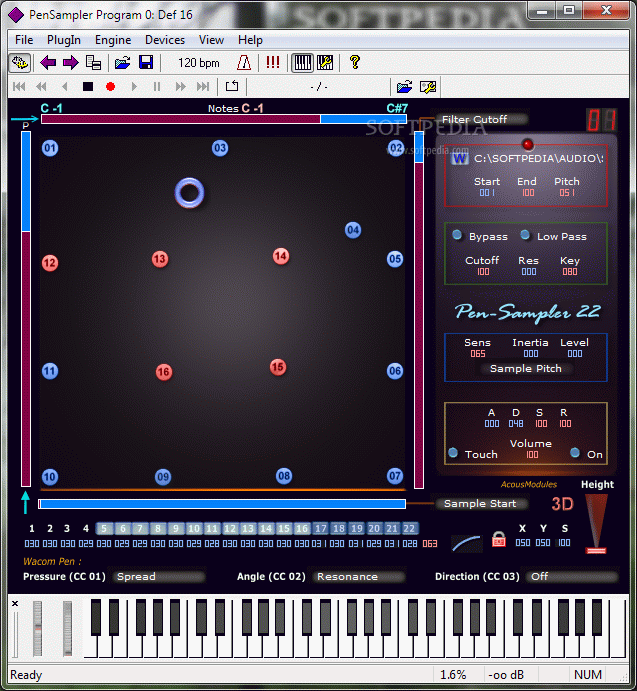Pause playback in transport bar
The image size is (637, 691).
(x=157, y=86)
